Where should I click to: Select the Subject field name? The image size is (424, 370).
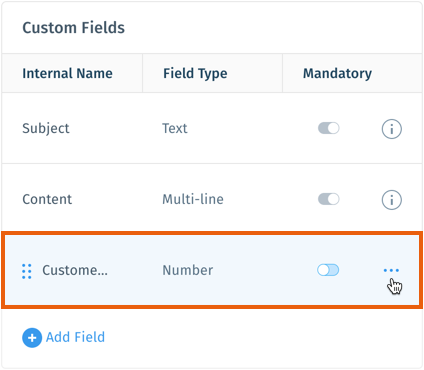coord(46,128)
